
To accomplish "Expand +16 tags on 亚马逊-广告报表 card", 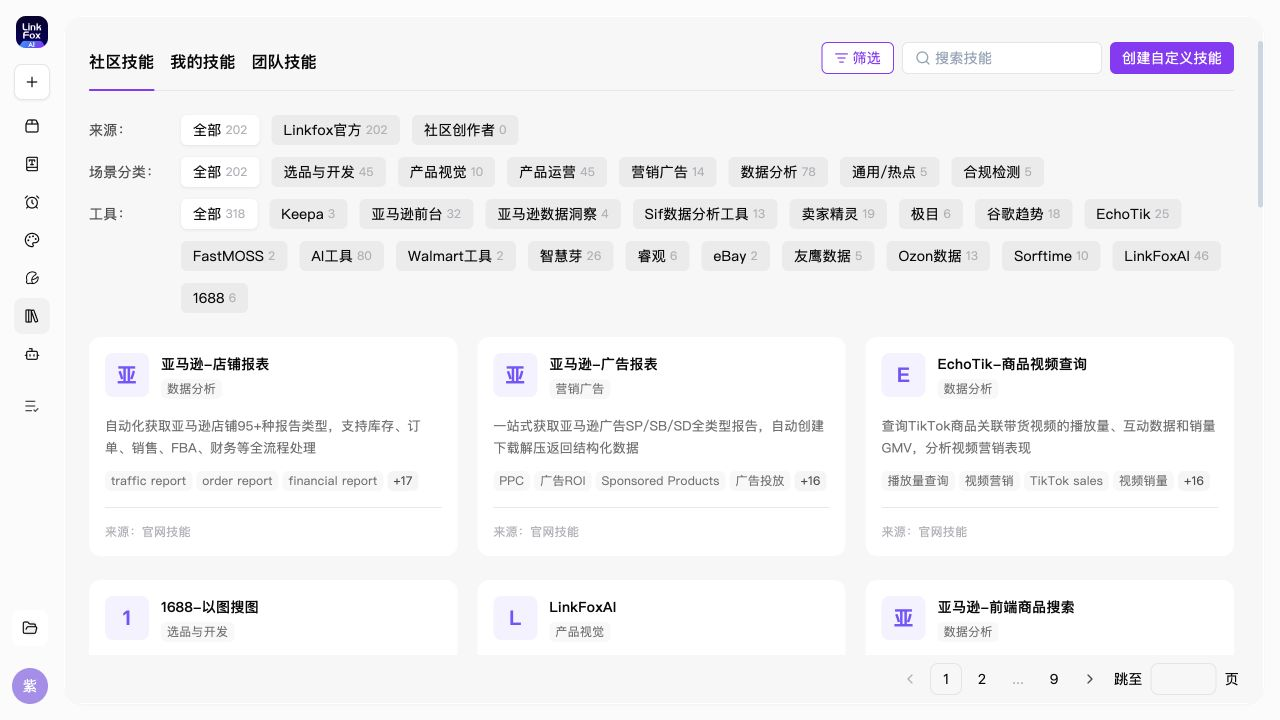I will pos(810,481).
